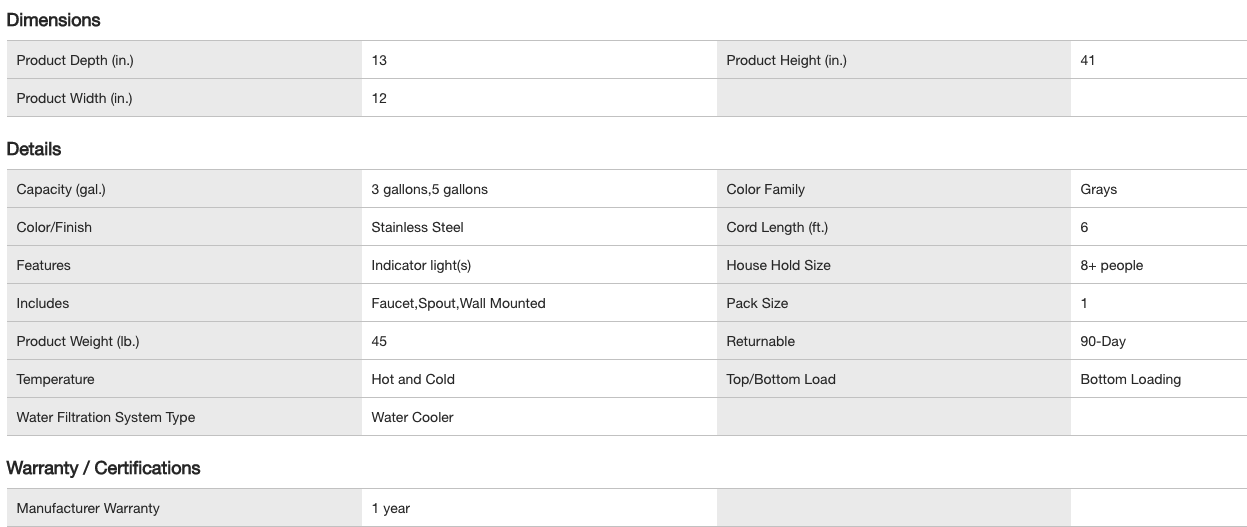Select the Product Depth (in.) label

click(75, 60)
